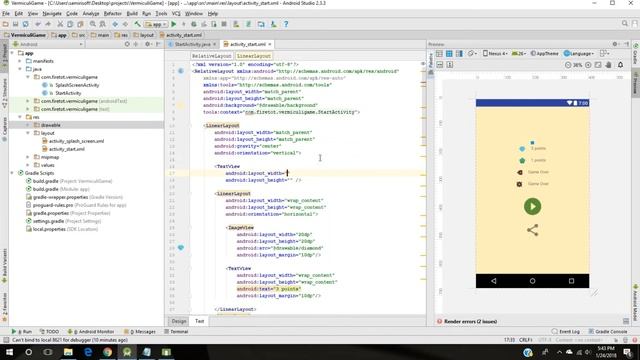Open the AppTheme selector button
Image resolution: width=640 pixels, height=360 pixels.
[544, 53]
